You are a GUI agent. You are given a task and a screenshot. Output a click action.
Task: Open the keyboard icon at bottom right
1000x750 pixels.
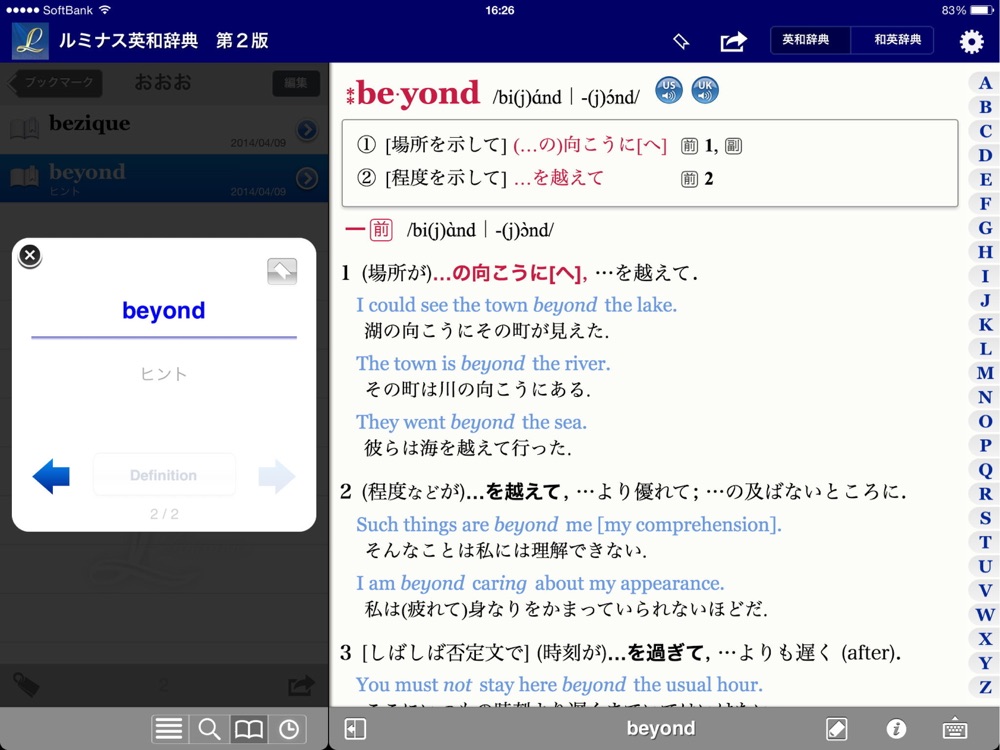tap(956, 729)
